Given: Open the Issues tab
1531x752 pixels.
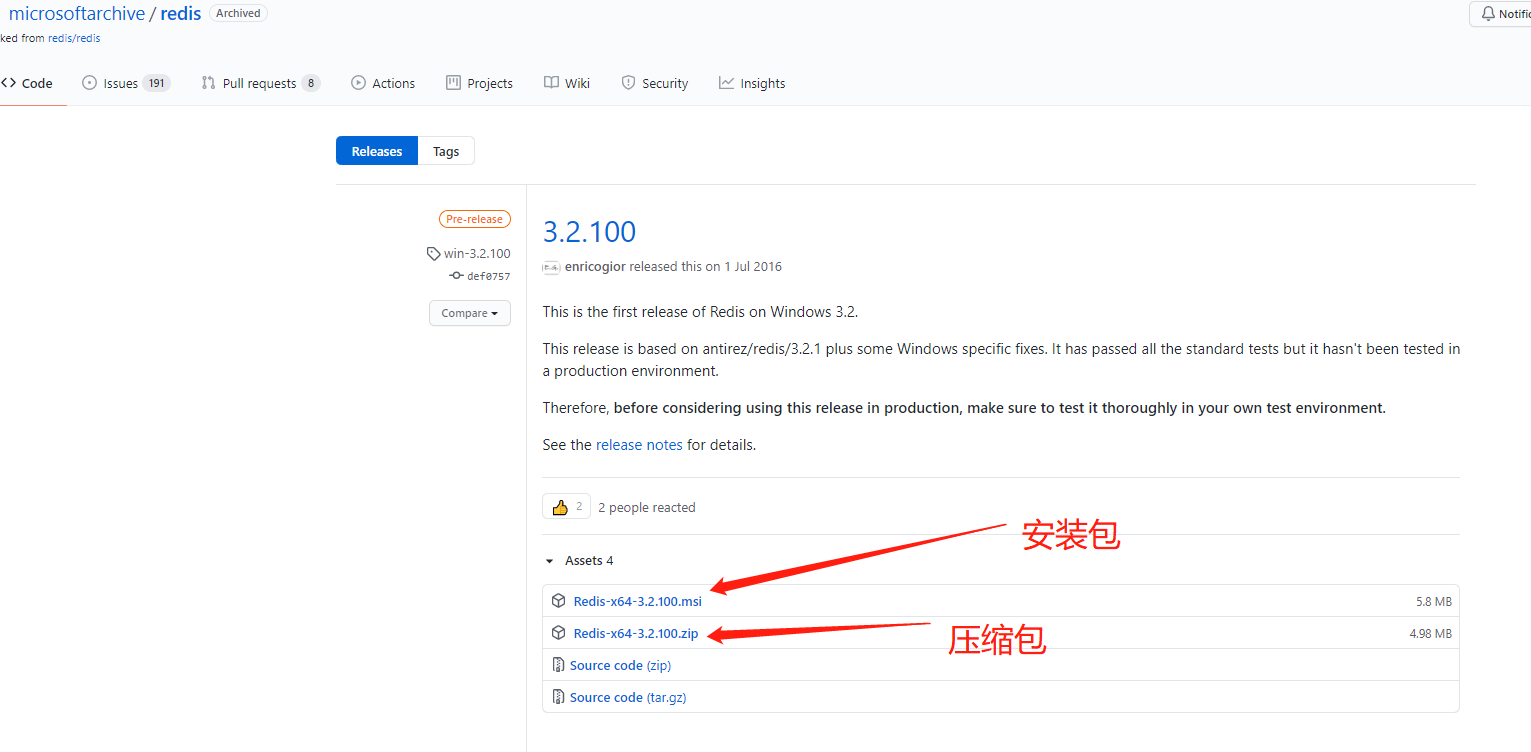Looking at the screenshot, I should (126, 83).
